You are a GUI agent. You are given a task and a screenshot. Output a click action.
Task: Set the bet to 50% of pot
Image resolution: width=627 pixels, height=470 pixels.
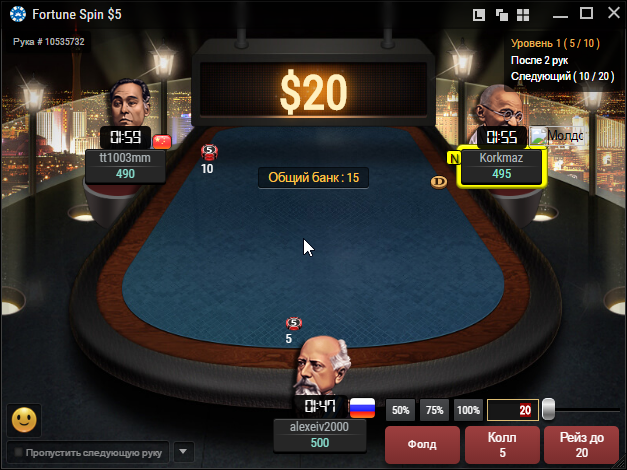coord(401,410)
